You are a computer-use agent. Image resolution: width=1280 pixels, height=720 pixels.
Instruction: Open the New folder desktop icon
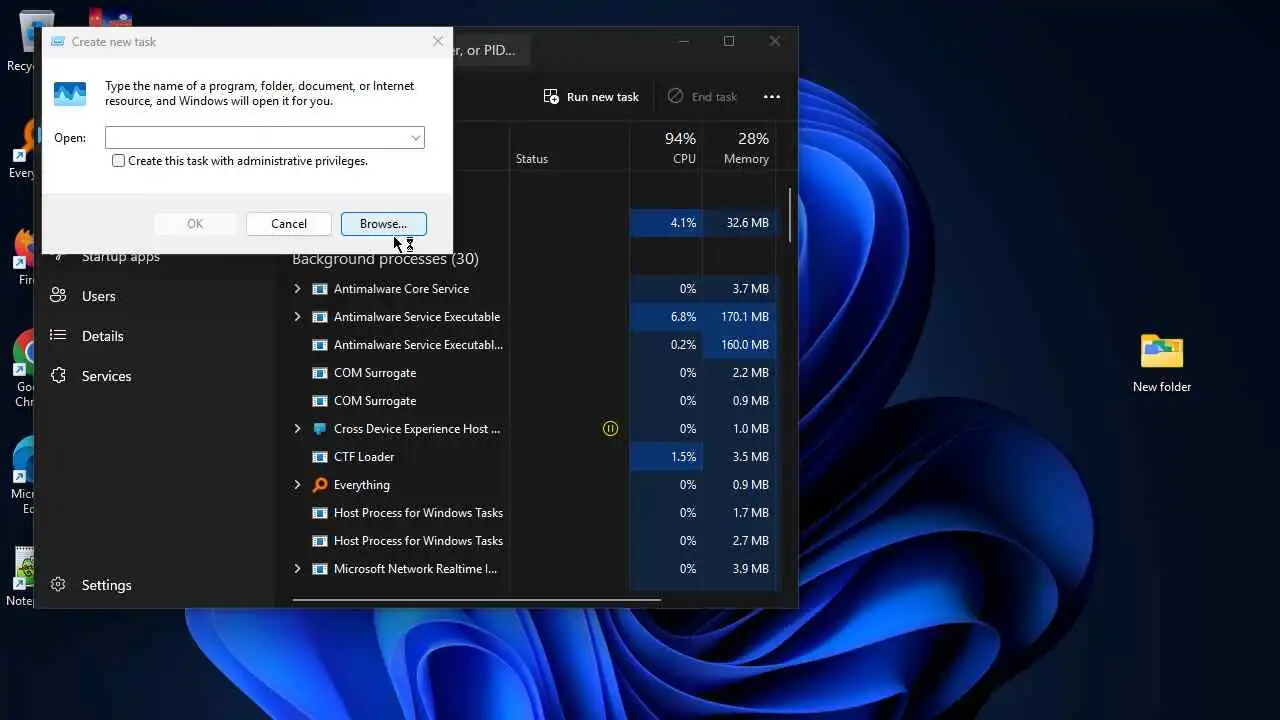click(1162, 363)
